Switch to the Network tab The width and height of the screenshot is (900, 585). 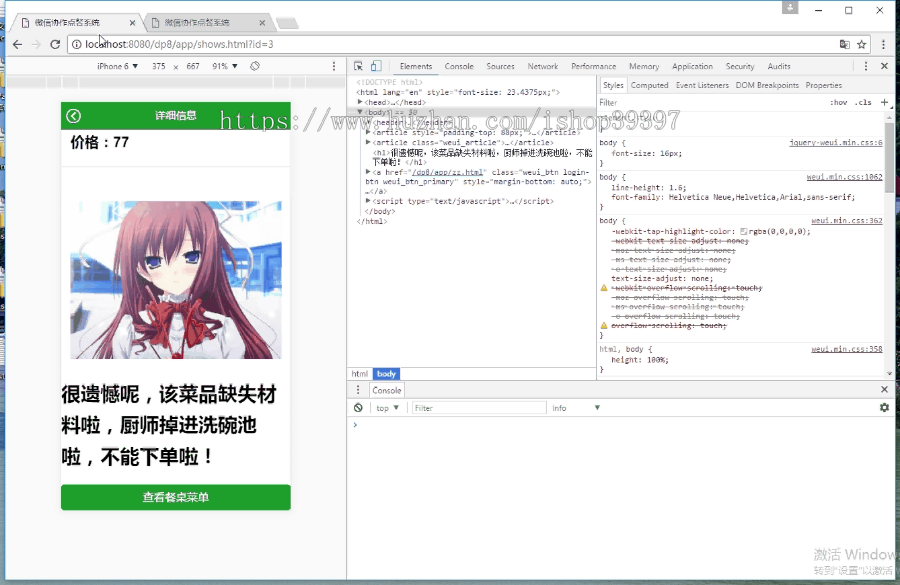(x=543, y=66)
